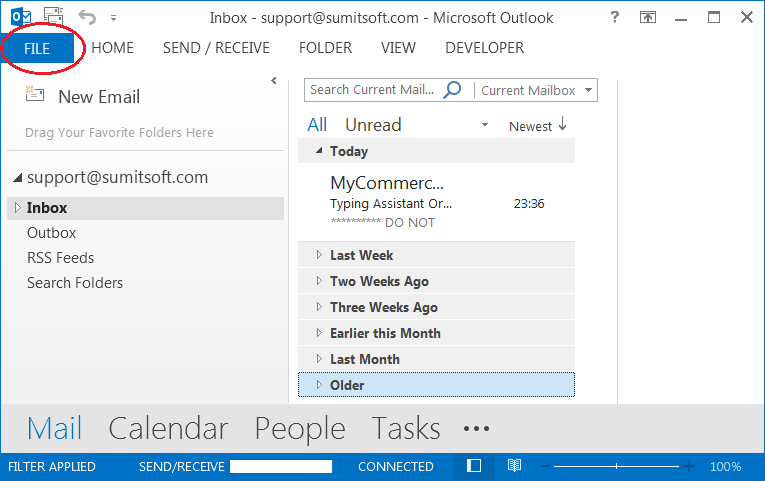Open the MyCommerce Typing Assistant email
Viewport: 765px width, 481px height.
437,202
